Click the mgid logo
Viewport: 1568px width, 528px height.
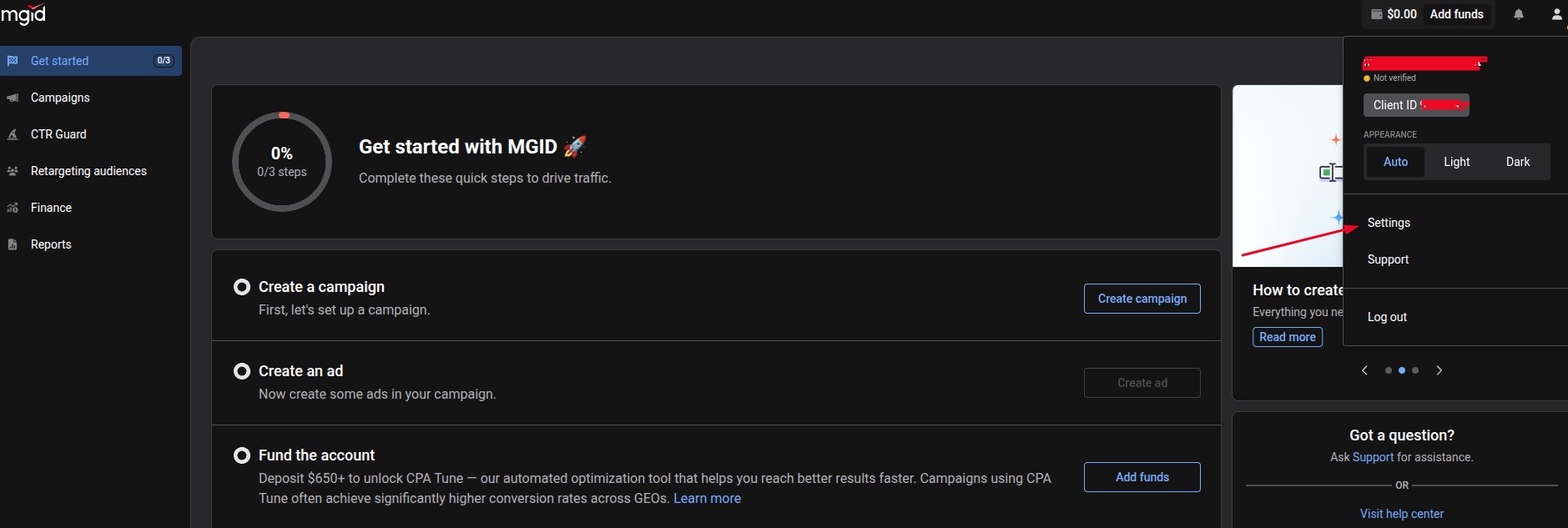click(x=23, y=13)
